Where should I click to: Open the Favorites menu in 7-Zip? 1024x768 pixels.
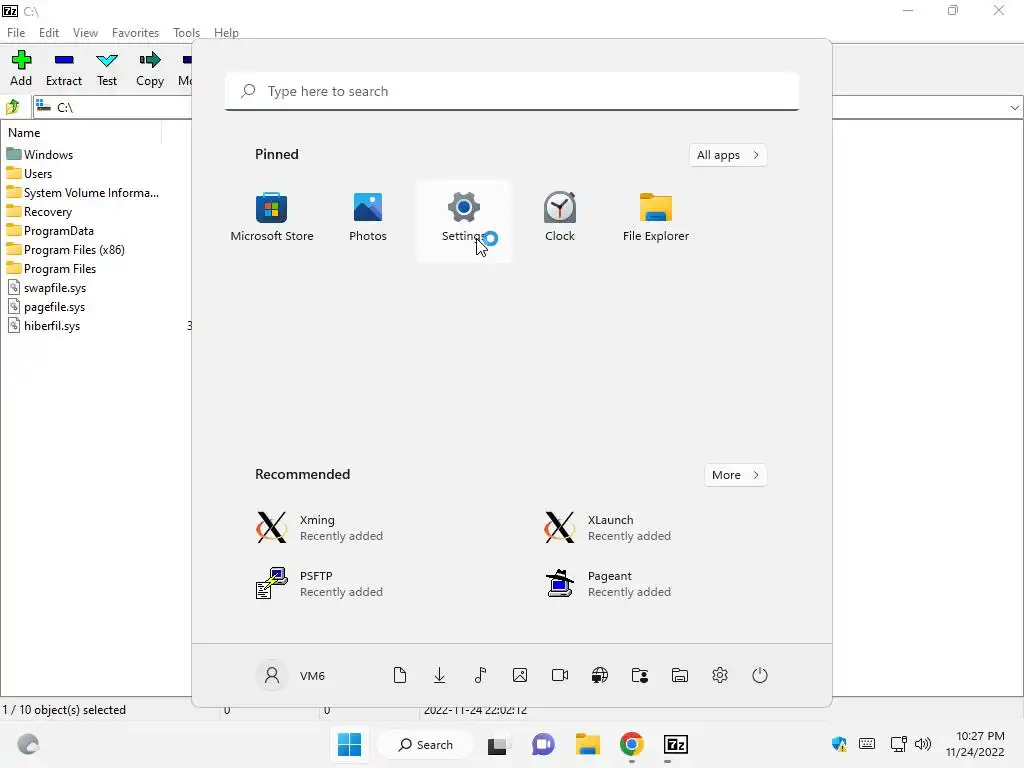pos(135,33)
